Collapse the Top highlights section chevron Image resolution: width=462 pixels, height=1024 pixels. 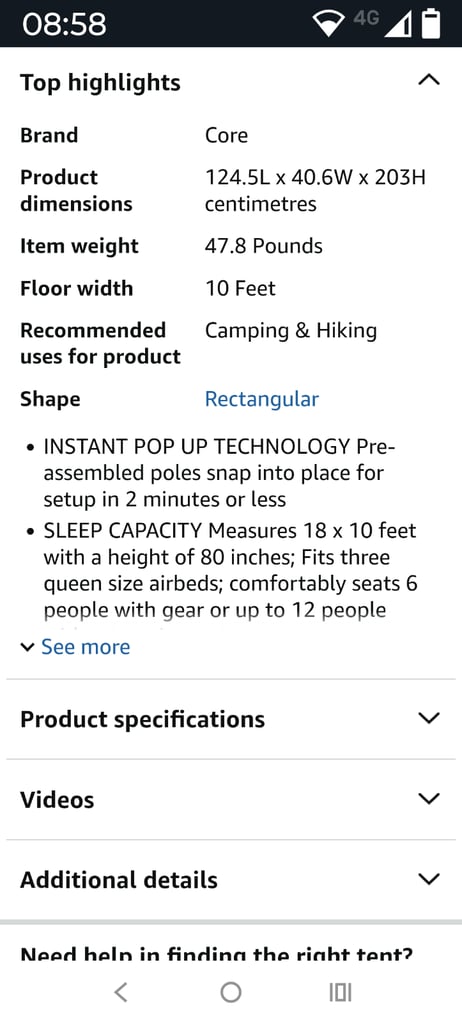coord(429,80)
